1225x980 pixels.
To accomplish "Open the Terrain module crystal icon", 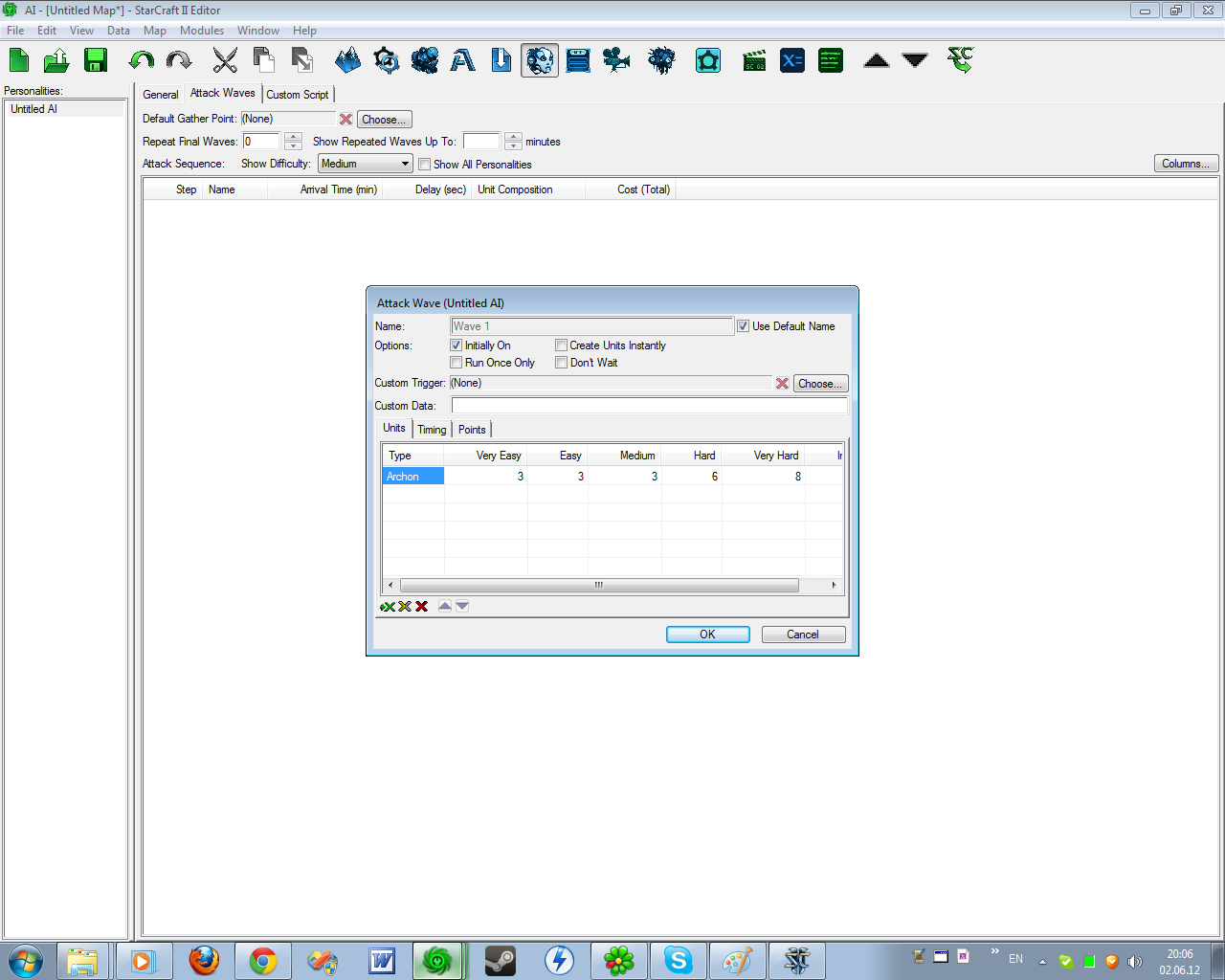I will 348,60.
